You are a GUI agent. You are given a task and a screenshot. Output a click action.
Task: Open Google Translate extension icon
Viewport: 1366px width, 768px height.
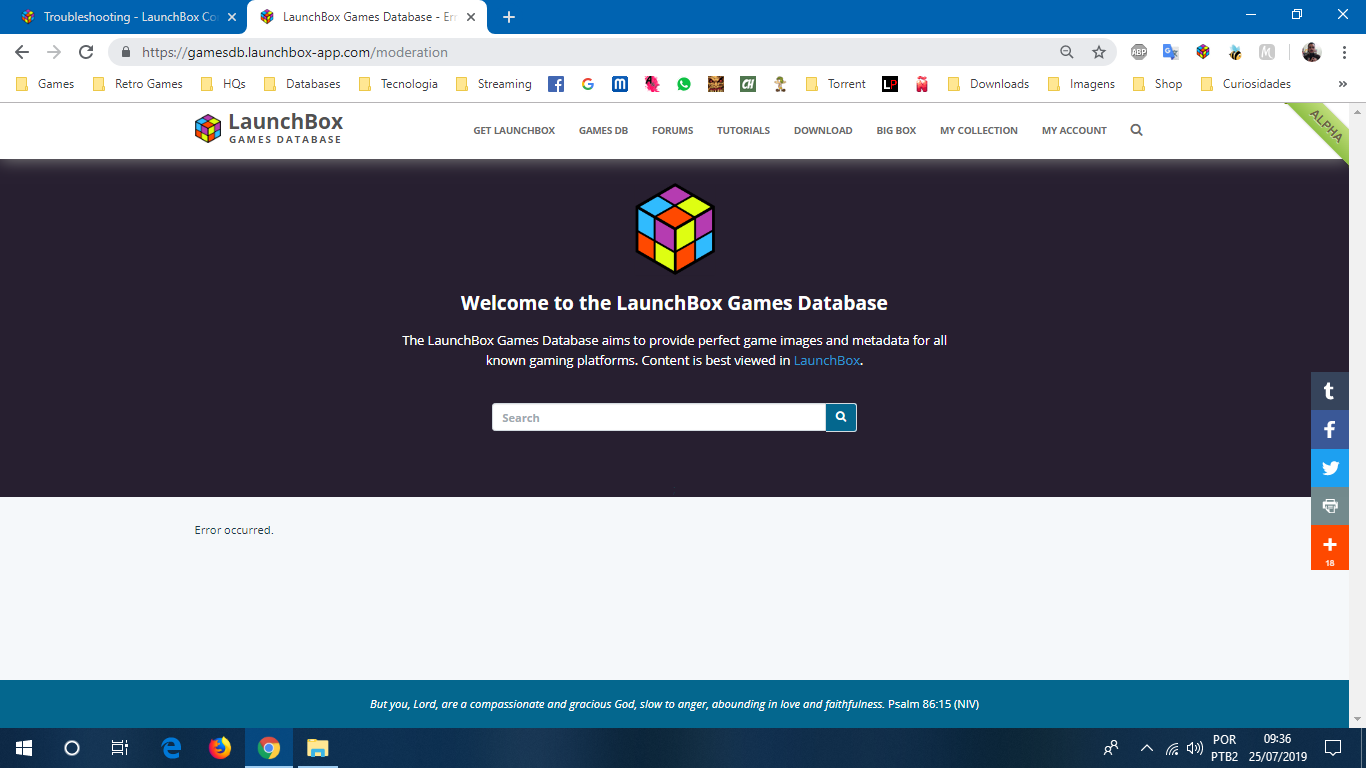coord(1171,52)
